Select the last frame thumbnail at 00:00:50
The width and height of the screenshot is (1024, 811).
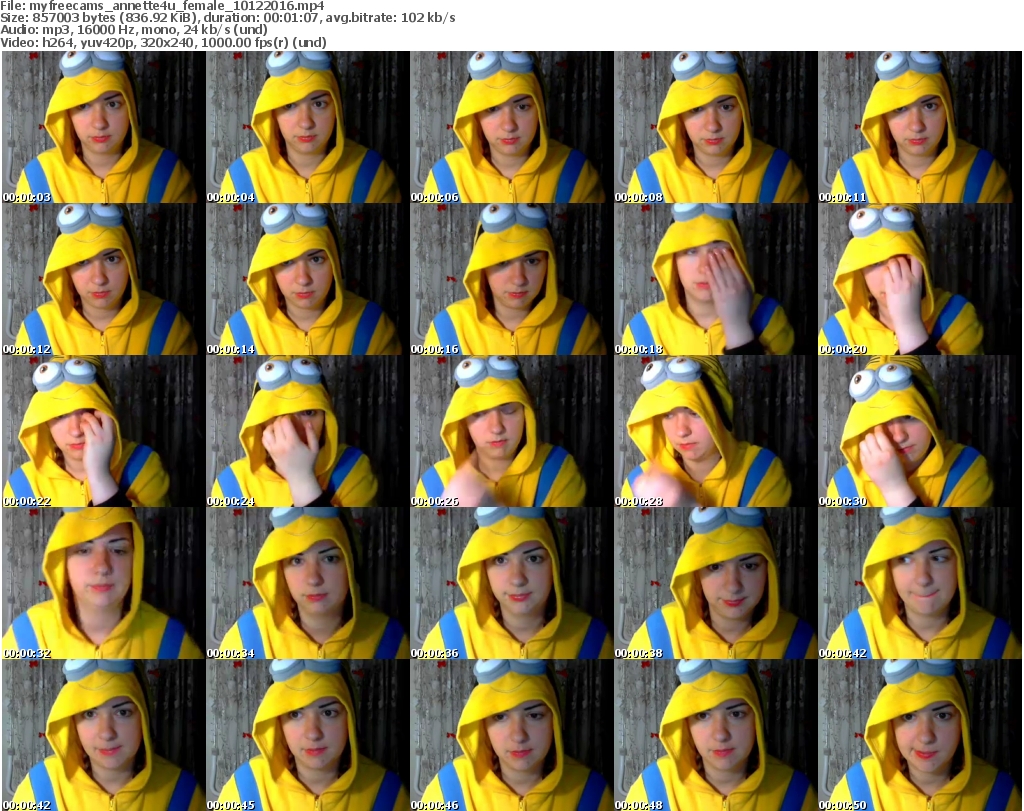coord(920,735)
